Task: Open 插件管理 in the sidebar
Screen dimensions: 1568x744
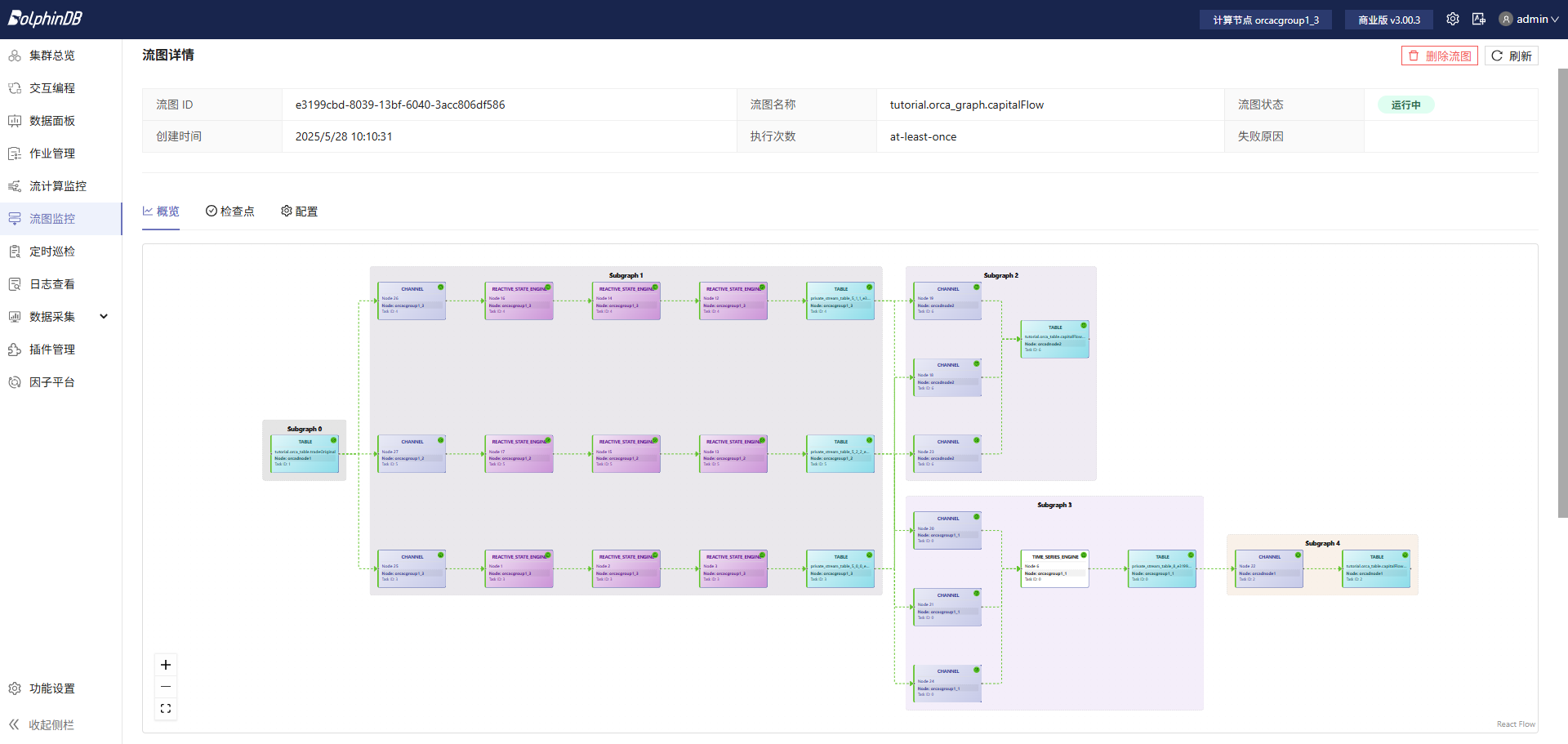Action: [52, 350]
